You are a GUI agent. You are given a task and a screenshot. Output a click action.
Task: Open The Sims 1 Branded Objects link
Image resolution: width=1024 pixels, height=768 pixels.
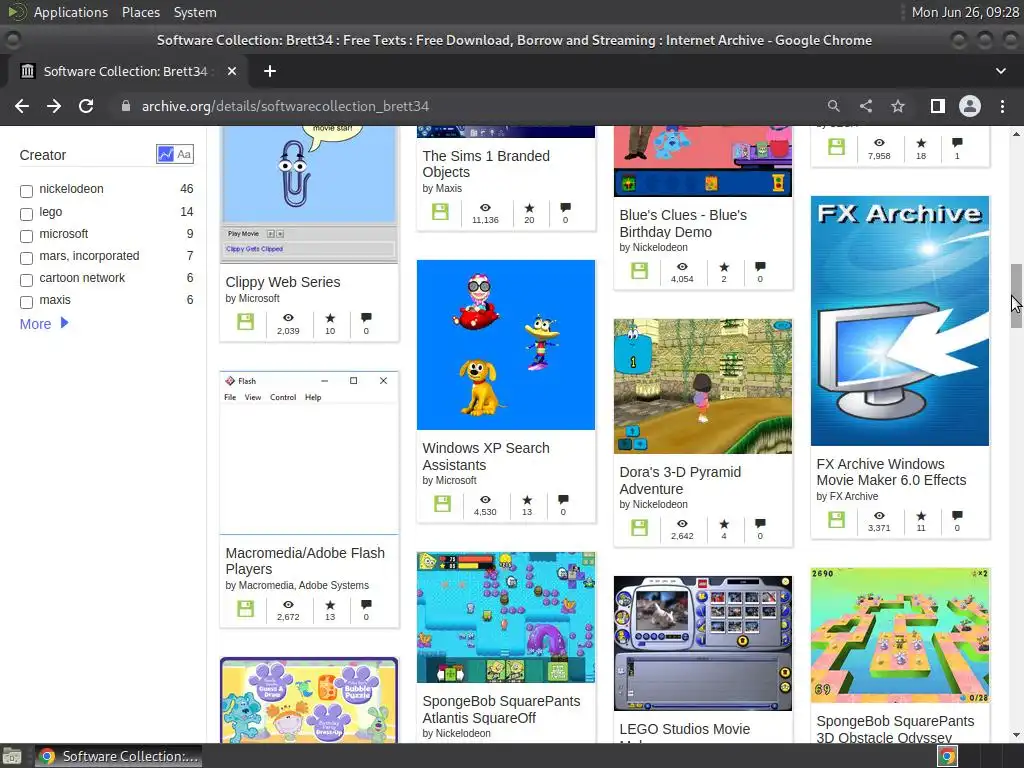coord(486,164)
